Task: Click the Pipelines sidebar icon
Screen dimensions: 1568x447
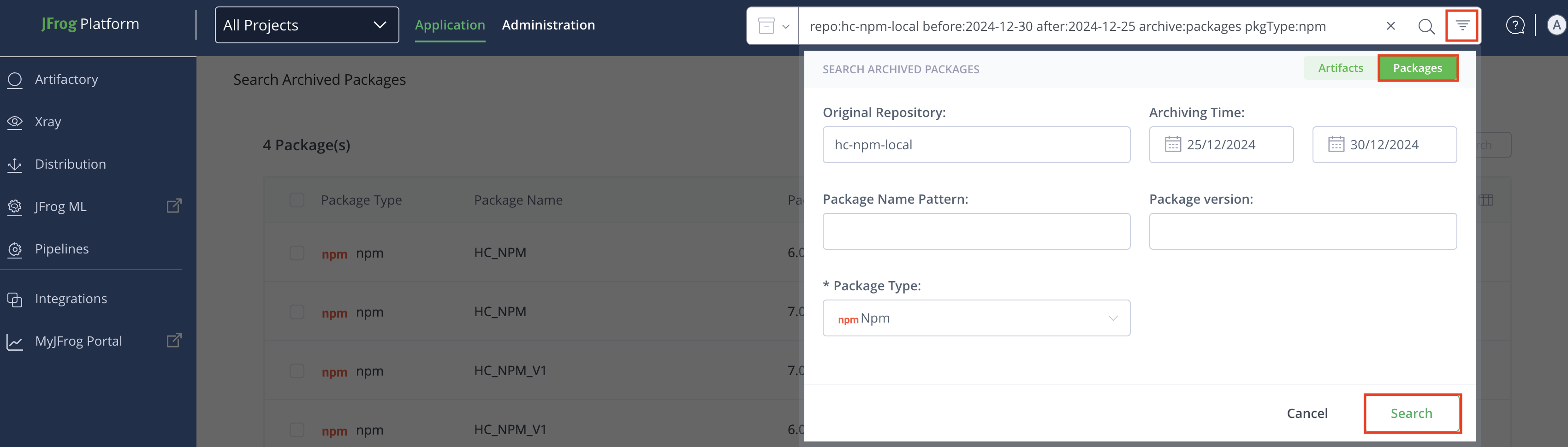Action: [15, 249]
